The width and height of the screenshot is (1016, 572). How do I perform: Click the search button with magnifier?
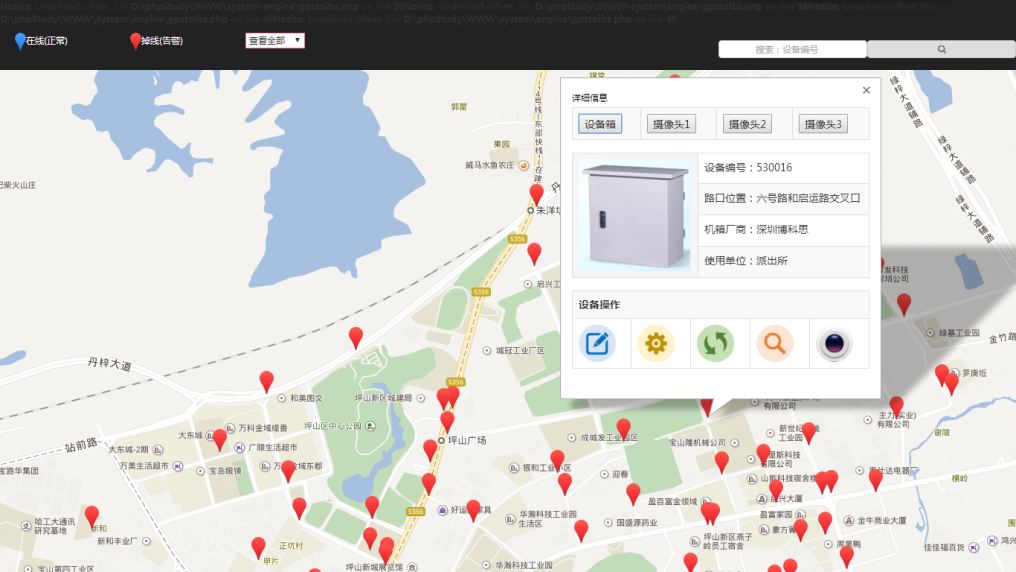[x=941, y=49]
